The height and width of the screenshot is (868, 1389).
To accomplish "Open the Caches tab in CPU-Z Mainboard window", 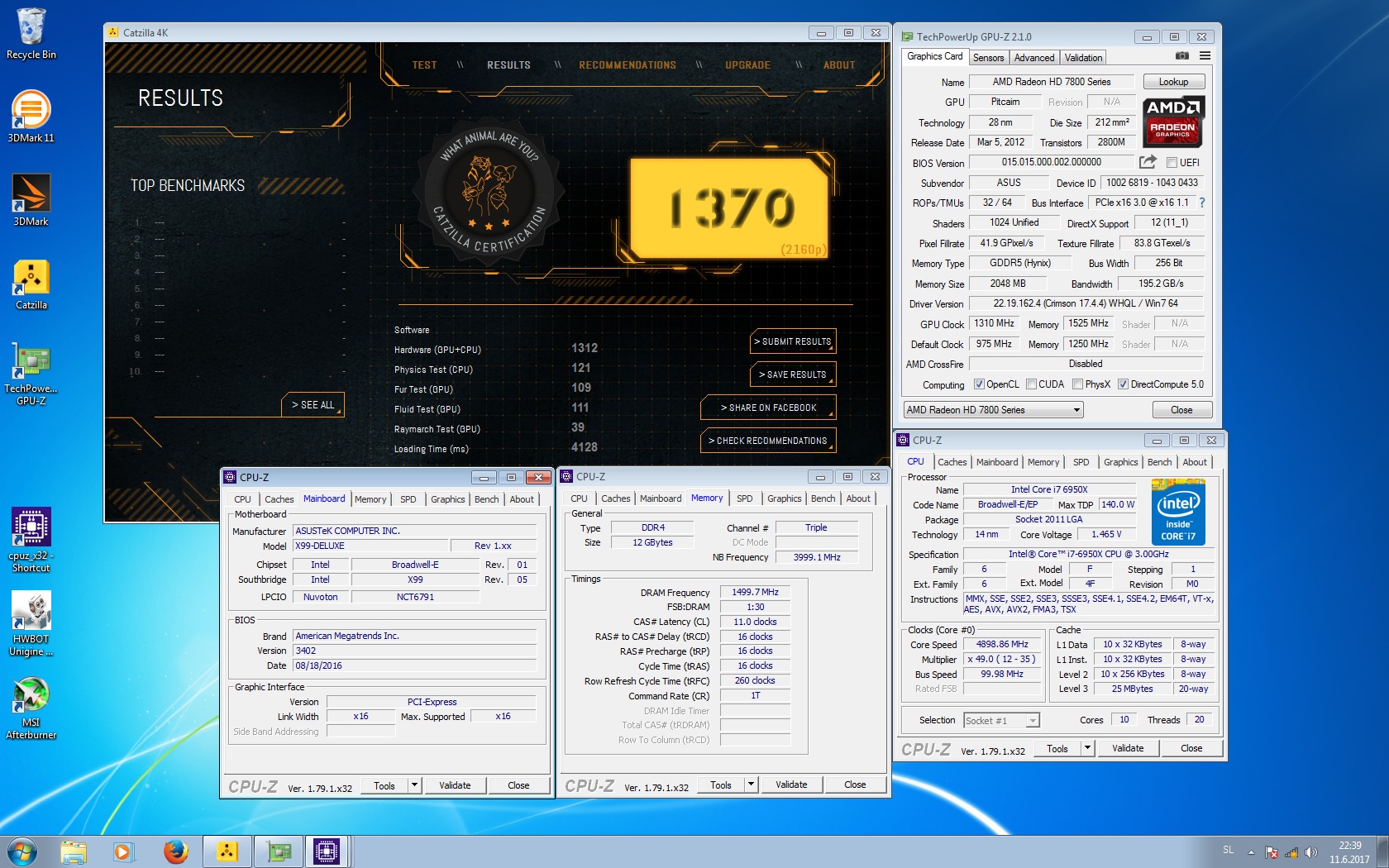I will tap(279, 499).
